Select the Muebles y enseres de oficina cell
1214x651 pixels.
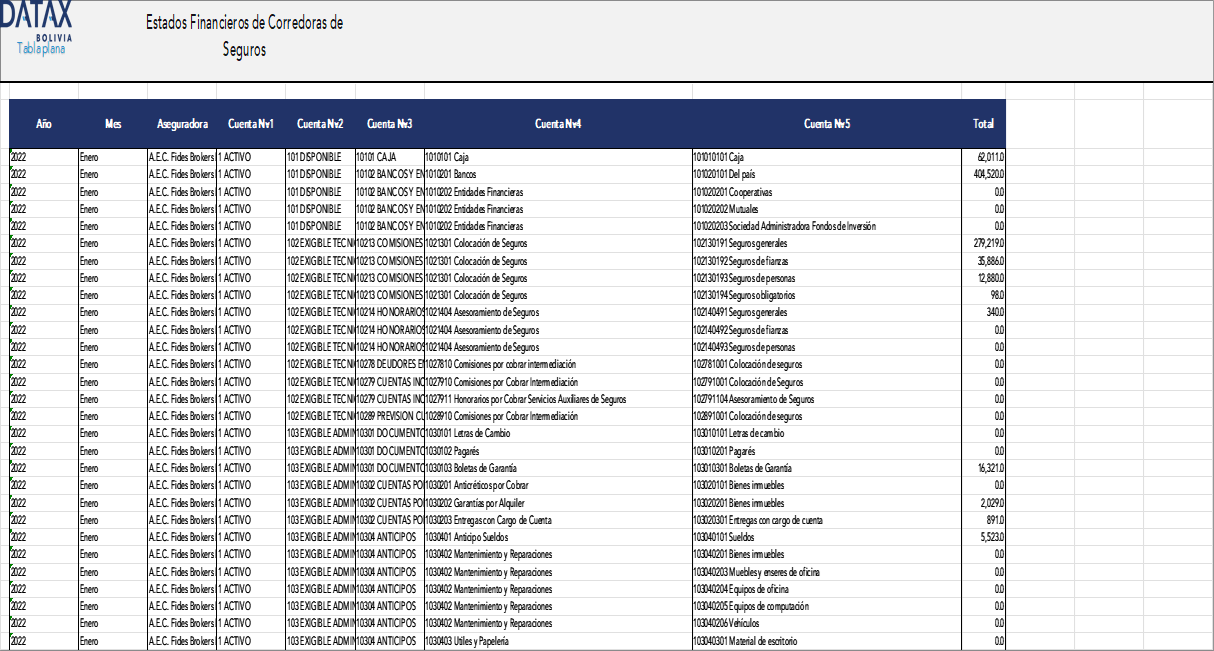[827, 572]
